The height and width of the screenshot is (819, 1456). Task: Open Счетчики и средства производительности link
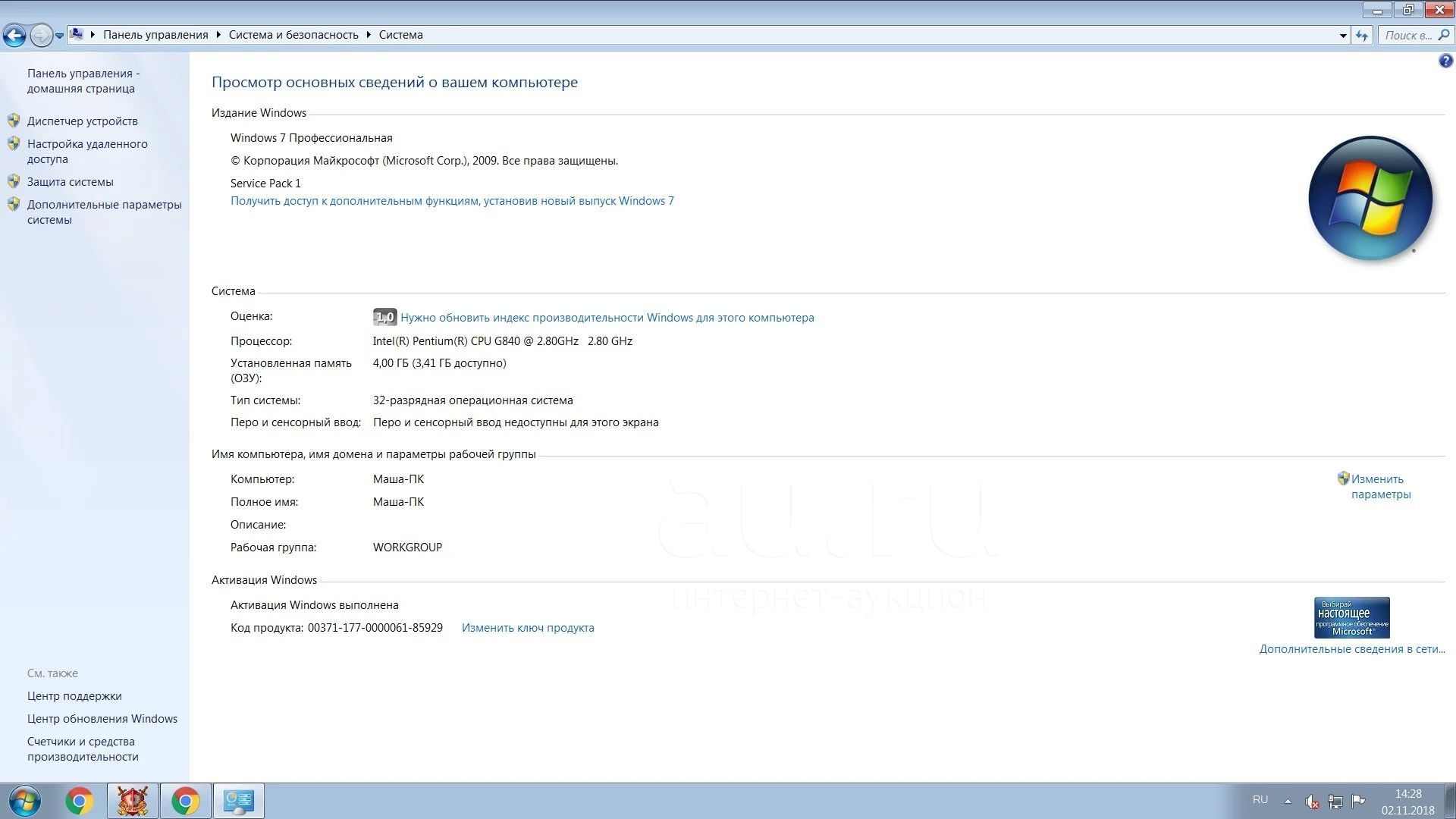[83, 749]
